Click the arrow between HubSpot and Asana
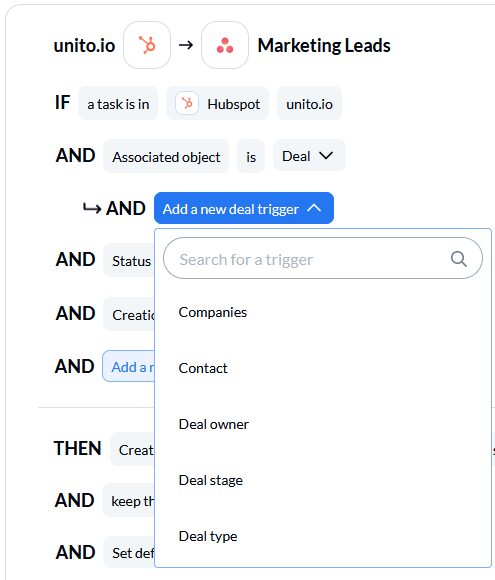 point(186,45)
